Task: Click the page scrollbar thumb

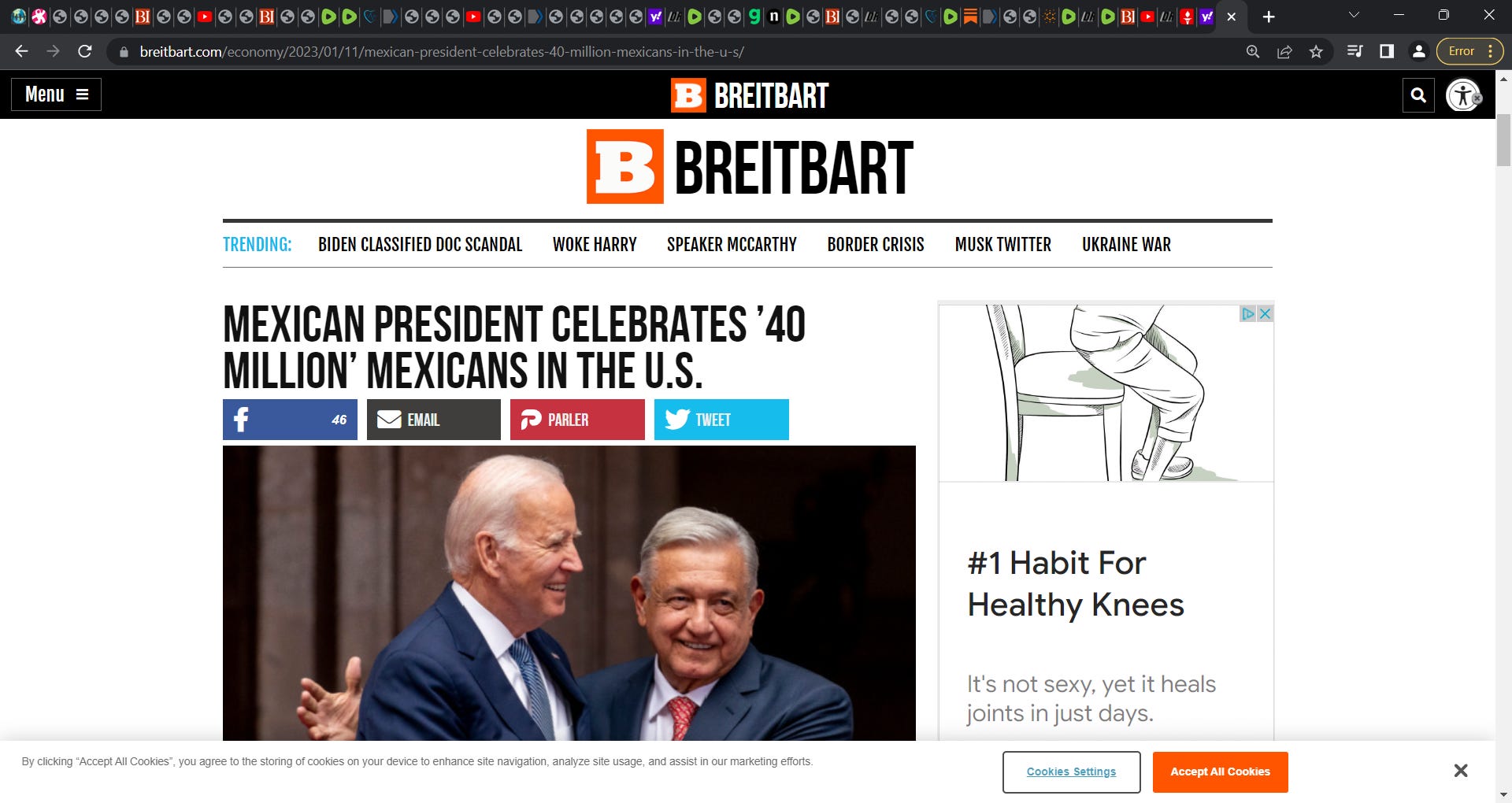Action: coord(1503,139)
